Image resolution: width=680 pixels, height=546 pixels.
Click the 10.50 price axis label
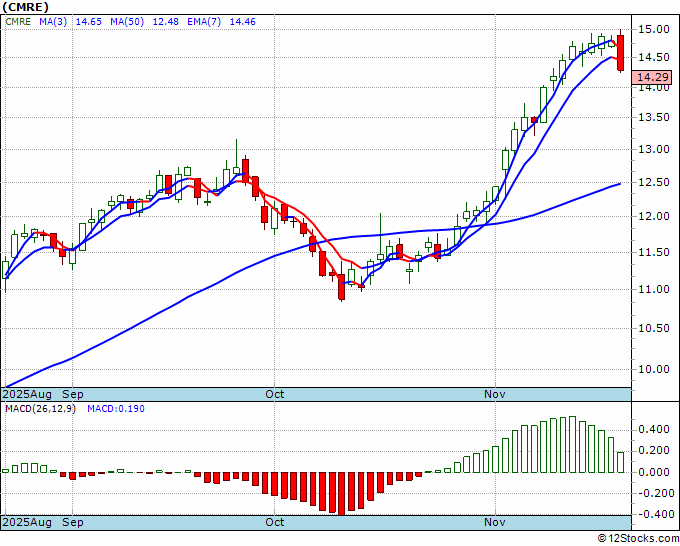point(654,328)
